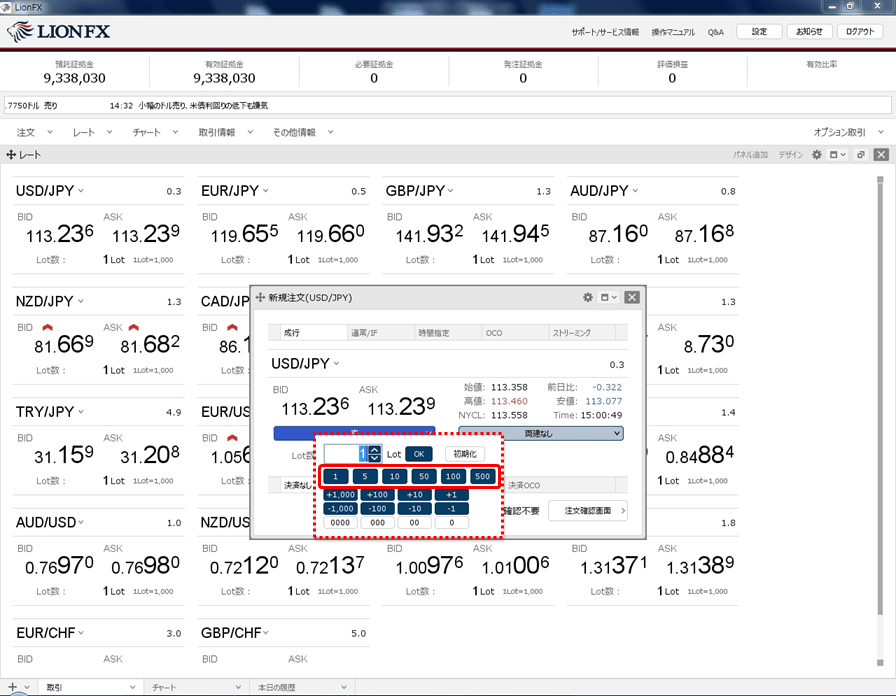Open サポート/サービス情報 link
The width and height of the screenshot is (896, 696).
pos(605,32)
